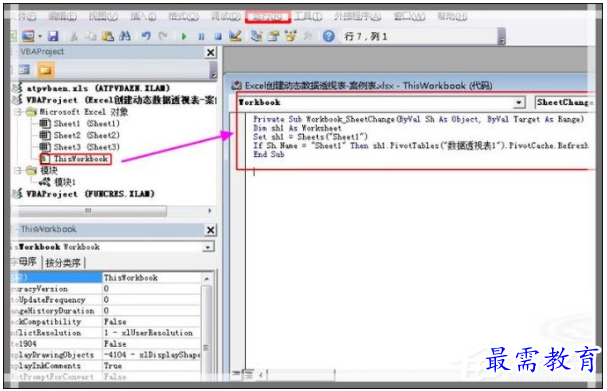Screen dimensions: 607x391
Task: Open the 插入(I) menu
Action: 143,16
